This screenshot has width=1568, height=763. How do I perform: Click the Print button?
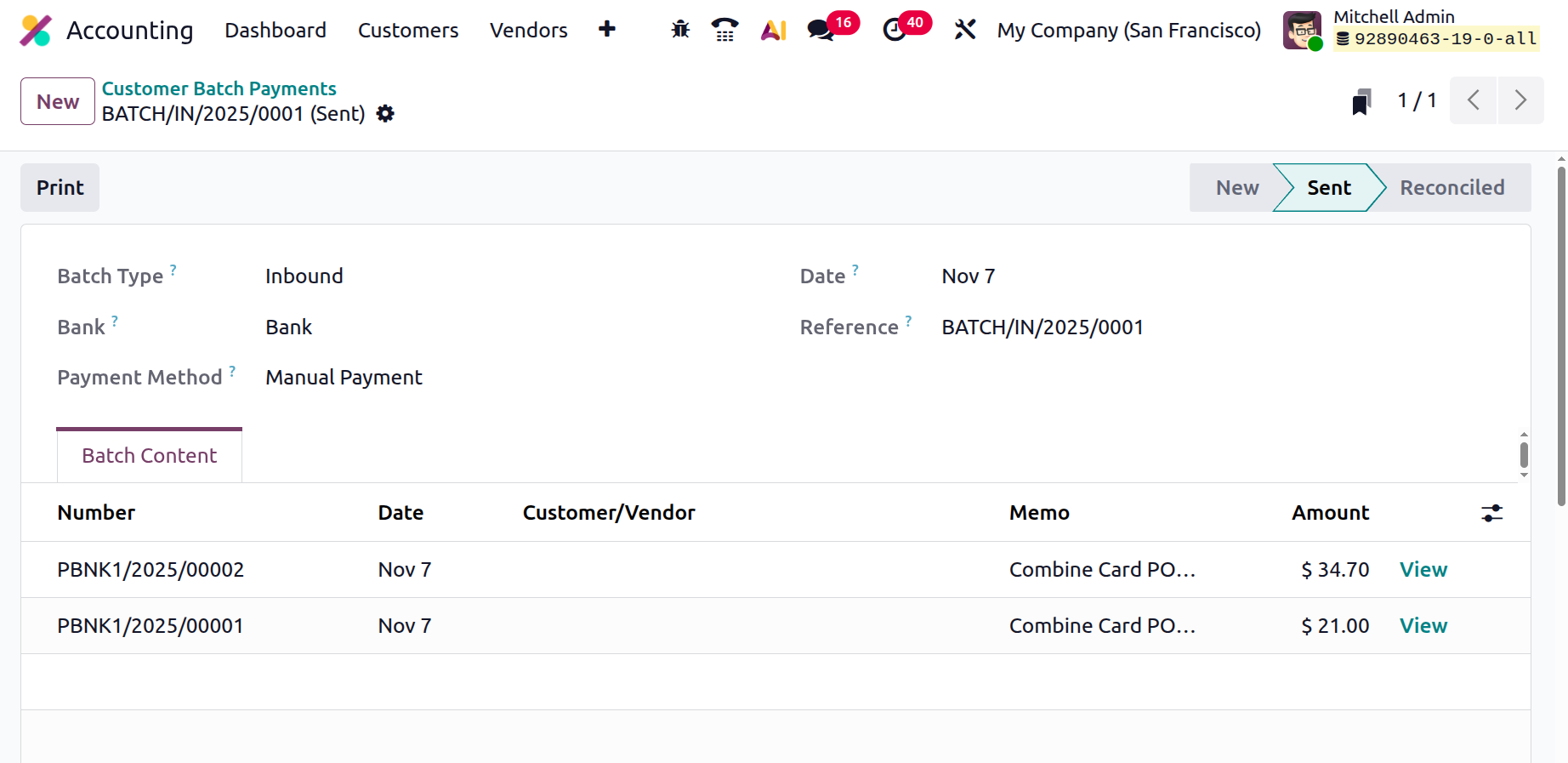click(x=60, y=188)
